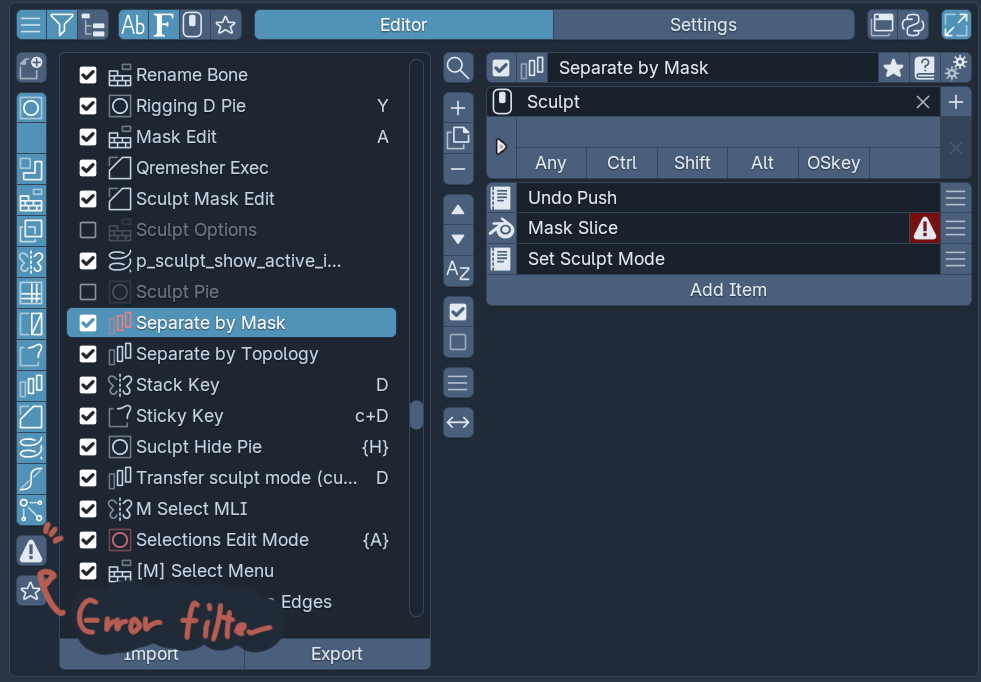Viewport: 981px width, 682px height.
Task: Sort menus alphabetically with AZ icon
Action: click(x=458, y=270)
